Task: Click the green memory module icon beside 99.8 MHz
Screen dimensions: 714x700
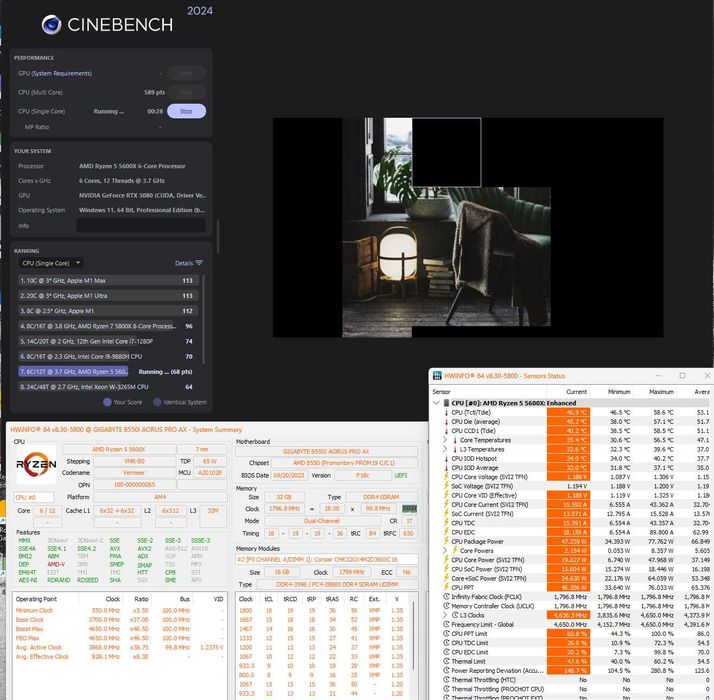Action: pyautogui.click(x=410, y=509)
